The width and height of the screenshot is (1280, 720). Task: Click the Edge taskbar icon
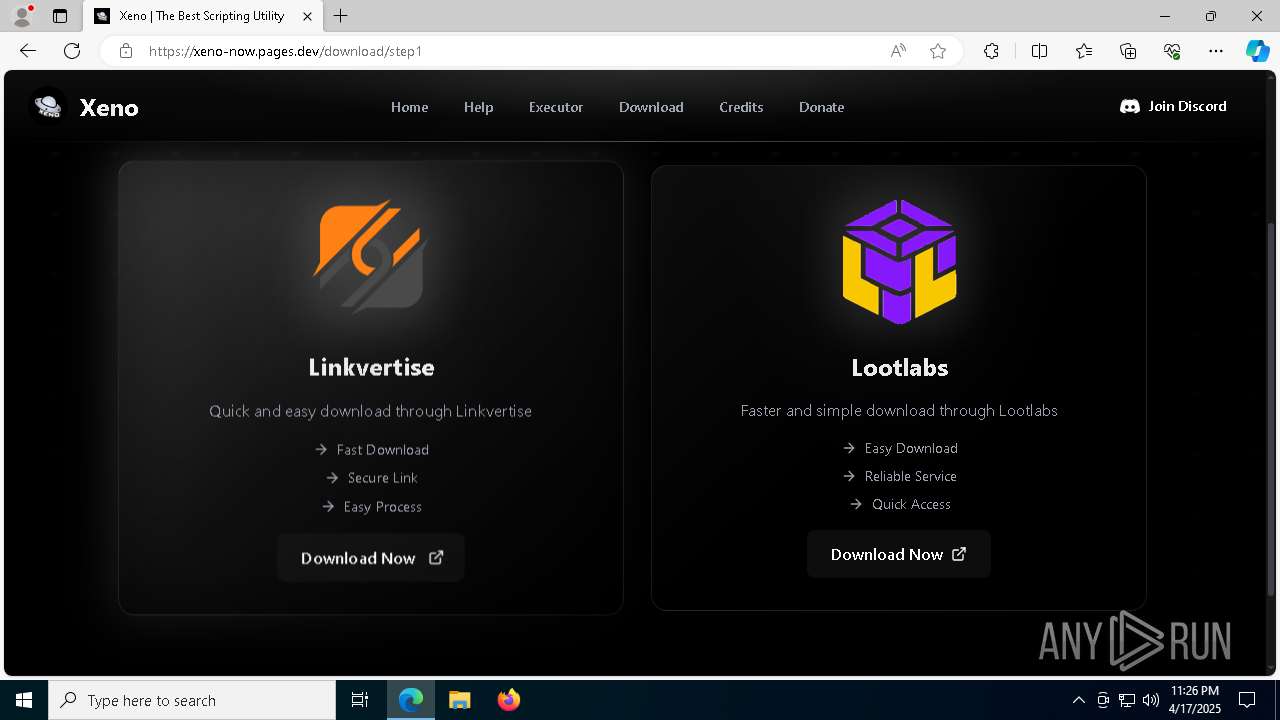(x=411, y=700)
